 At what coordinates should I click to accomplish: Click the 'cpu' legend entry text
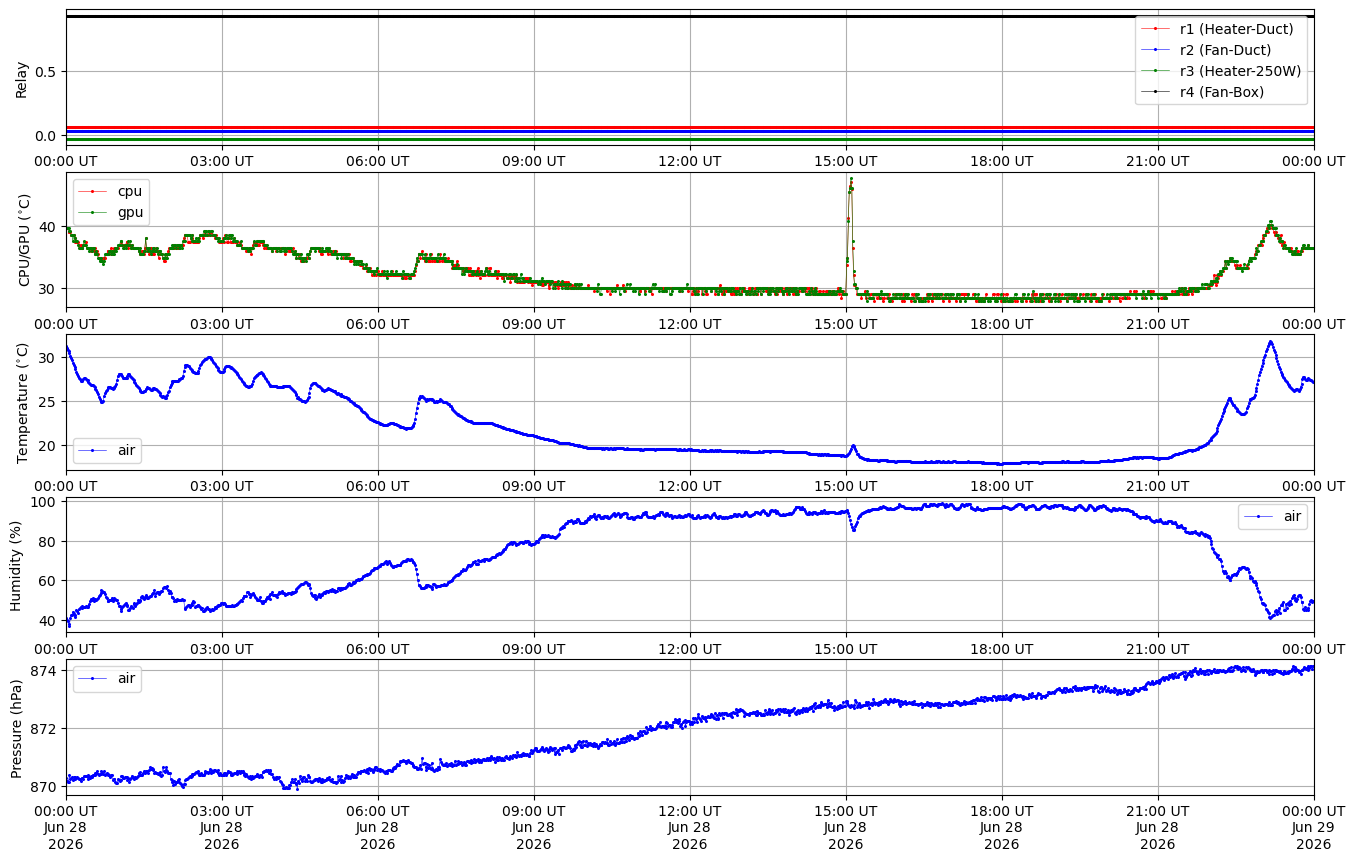coord(130,191)
